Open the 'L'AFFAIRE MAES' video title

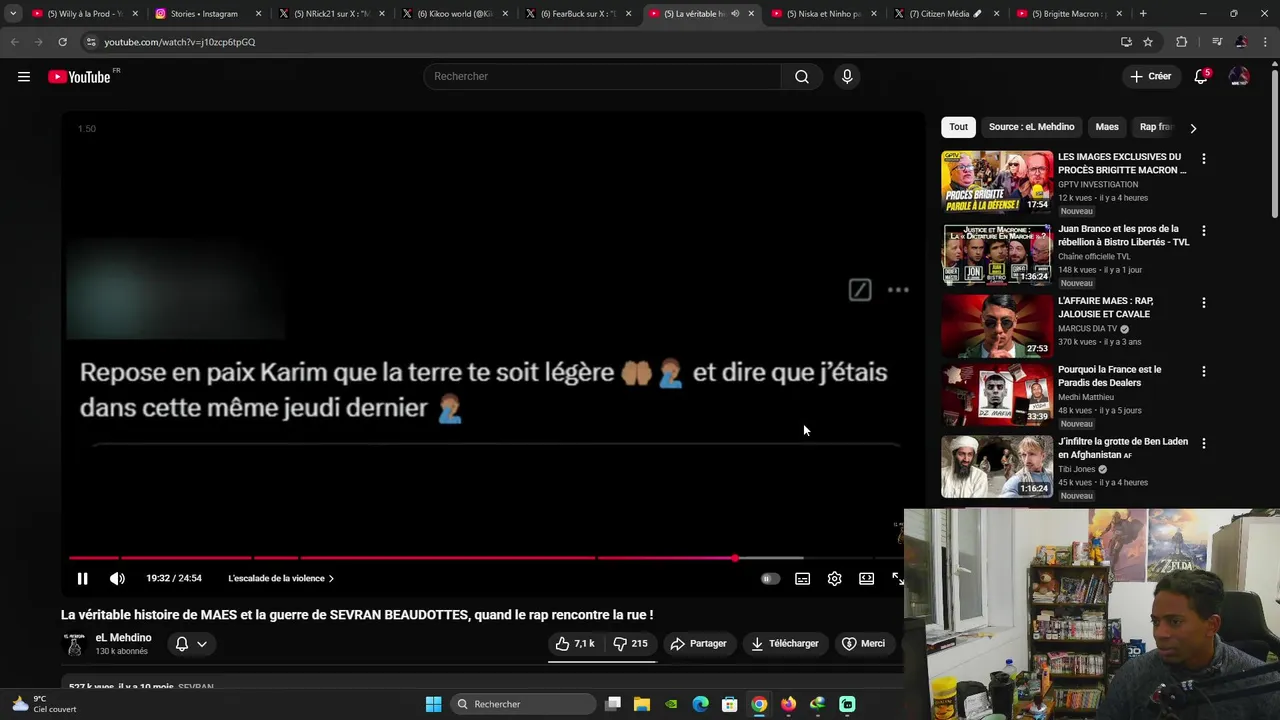[x=1106, y=308]
